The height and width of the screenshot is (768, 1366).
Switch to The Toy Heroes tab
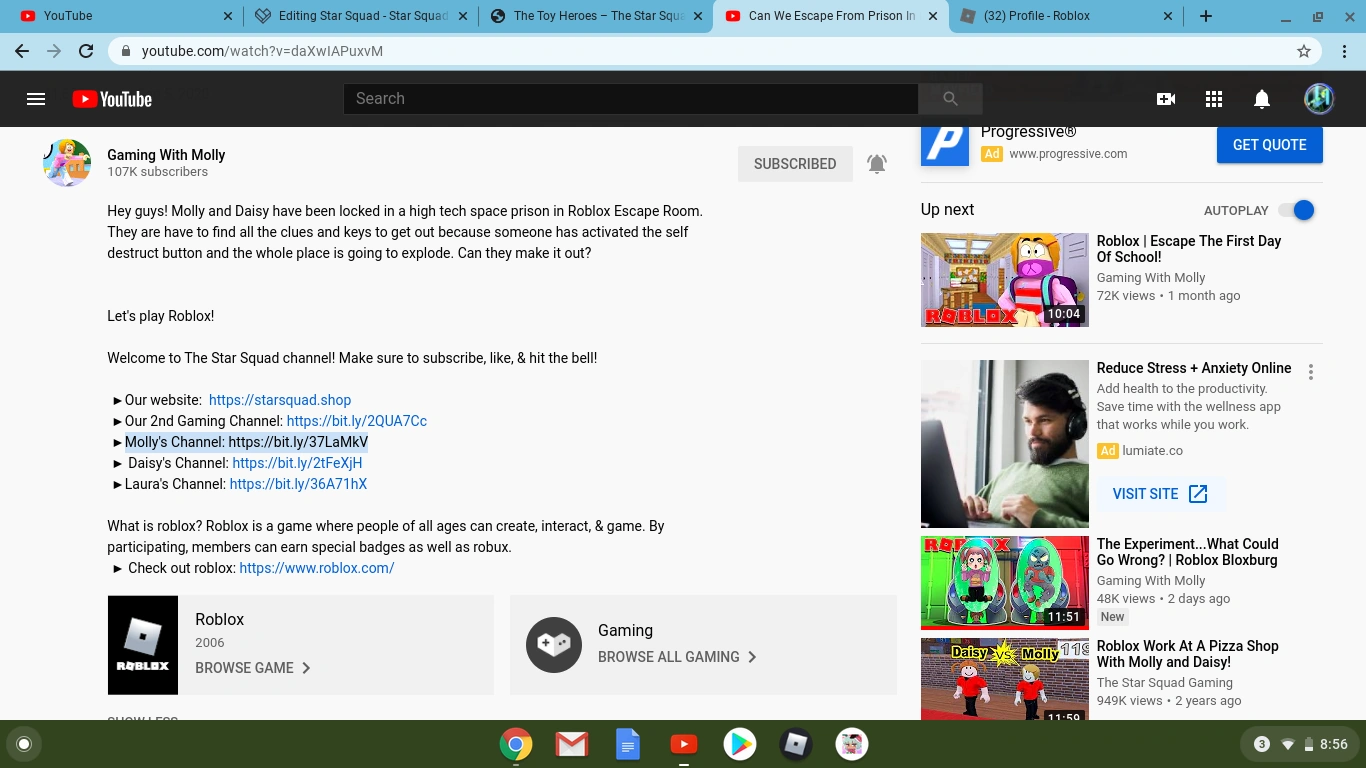click(595, 16)
